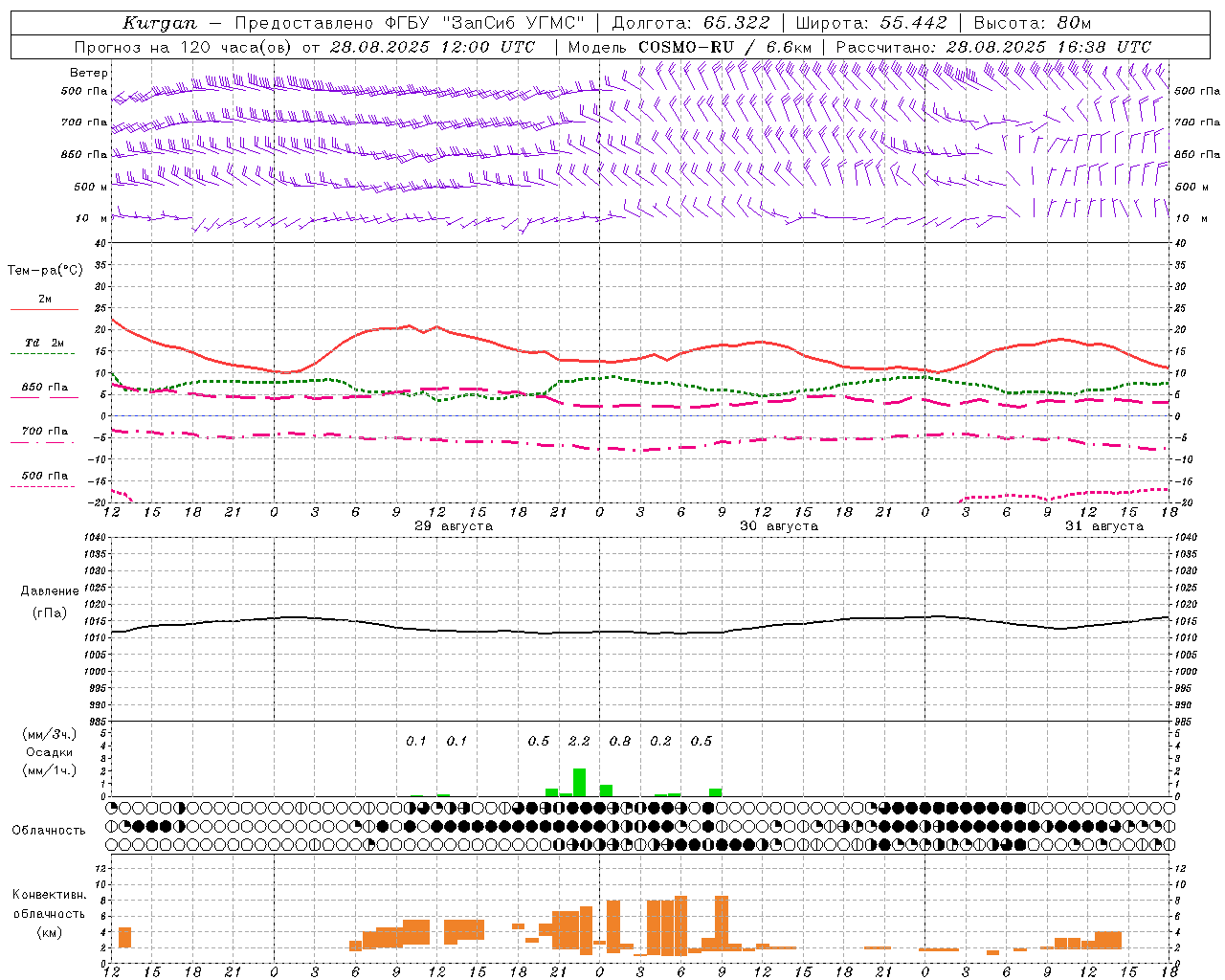Click the 'Осадки' precipitation label
Viewport: 1225px width, 980px height.
[x=49, y=752]
